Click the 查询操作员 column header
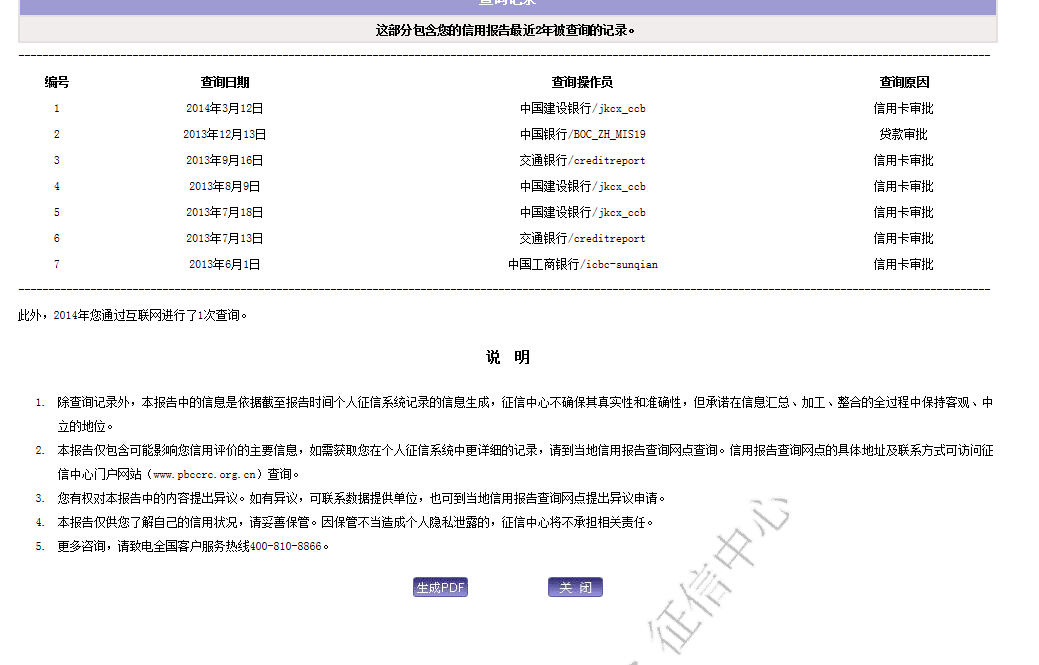 click(x=582, y=83)
